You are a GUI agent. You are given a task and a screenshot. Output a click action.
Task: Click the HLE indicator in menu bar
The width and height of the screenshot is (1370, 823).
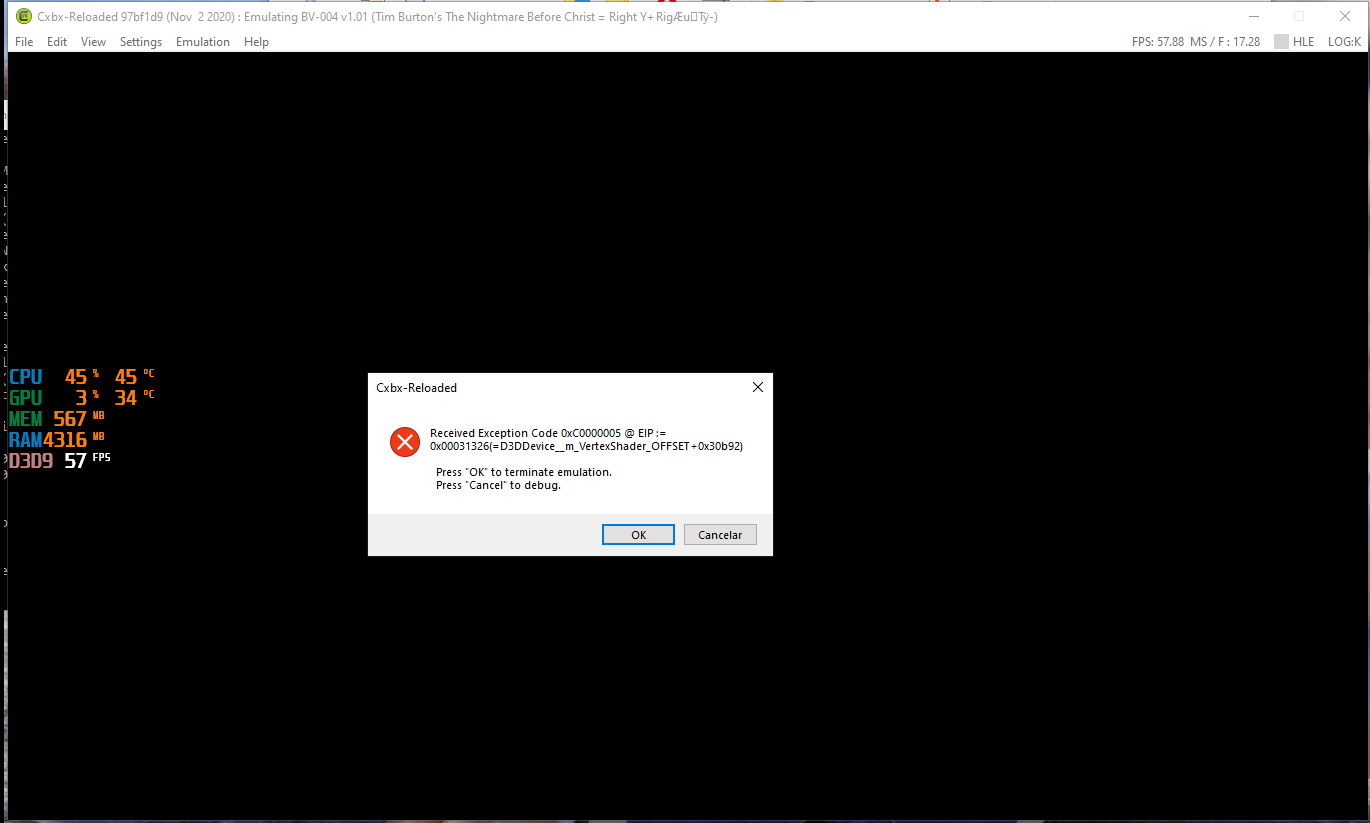pyautogui.click(x=1303, y=42)
